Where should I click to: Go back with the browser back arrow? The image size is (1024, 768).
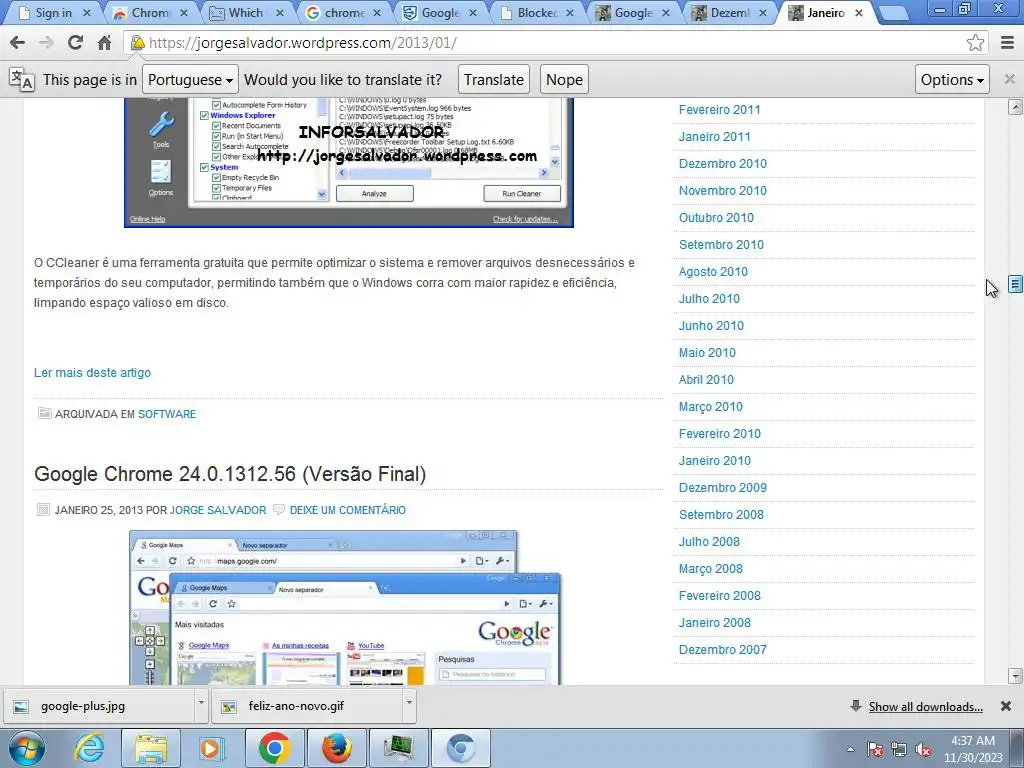point(18,43)
